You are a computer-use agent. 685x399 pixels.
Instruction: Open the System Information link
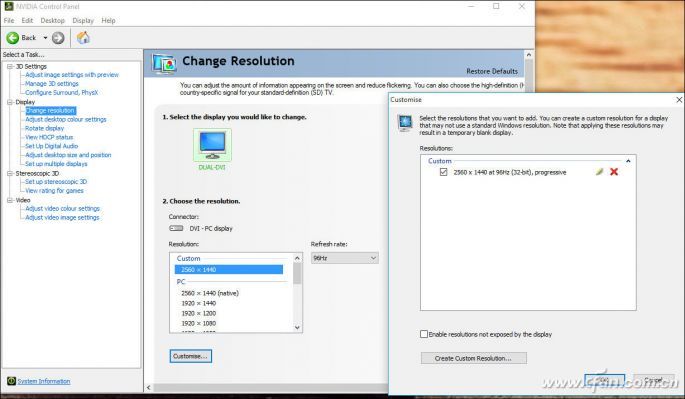coord(44,382)
